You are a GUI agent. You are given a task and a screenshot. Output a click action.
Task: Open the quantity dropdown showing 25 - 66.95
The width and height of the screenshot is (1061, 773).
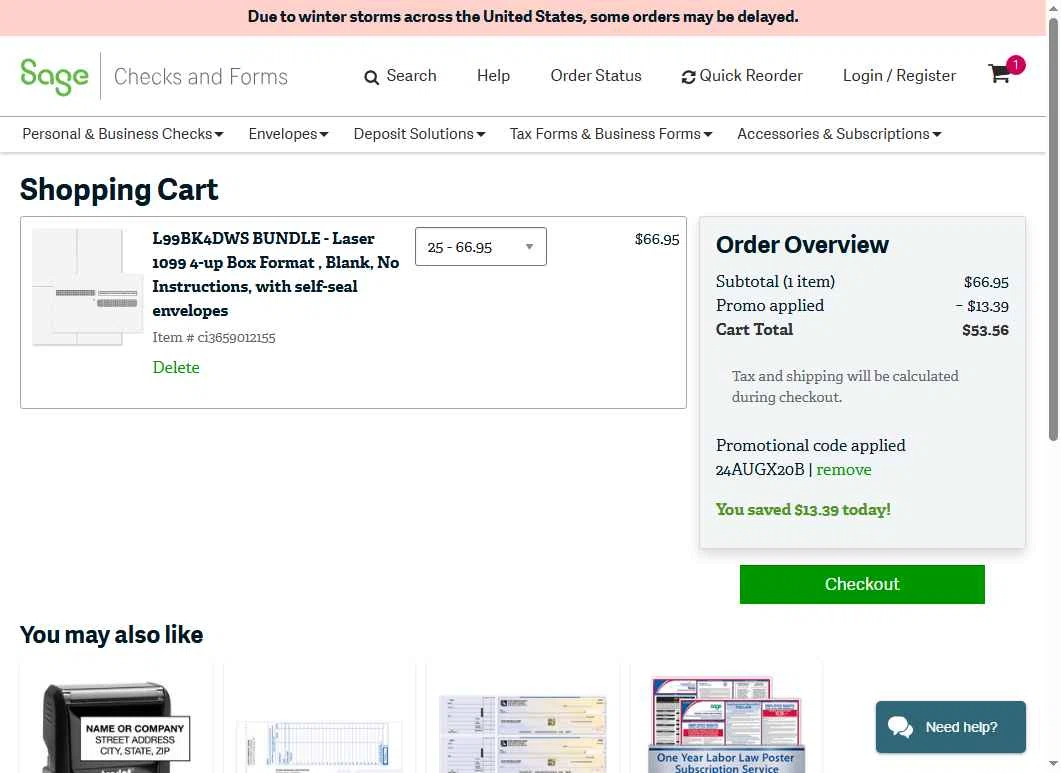click(480, 246)
